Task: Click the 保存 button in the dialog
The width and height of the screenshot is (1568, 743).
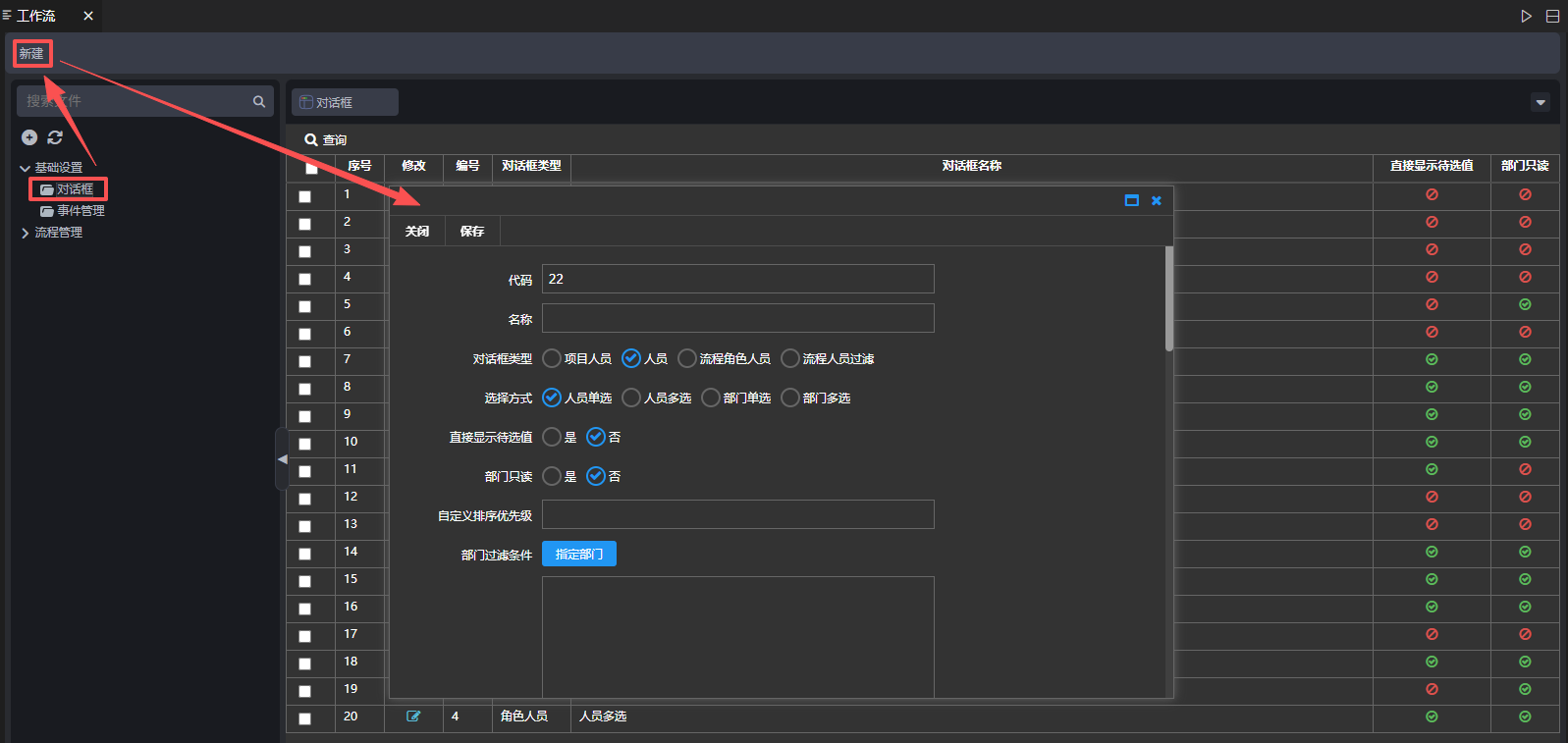Action: [x=472, y=232]
